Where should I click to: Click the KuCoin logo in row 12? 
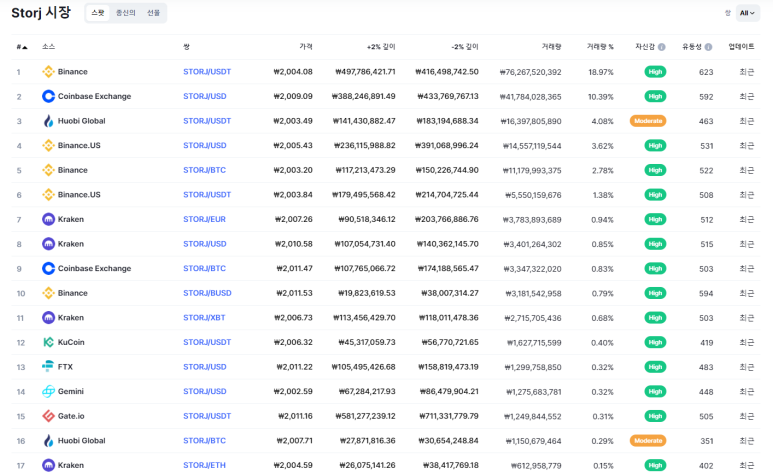coord(48,342)
